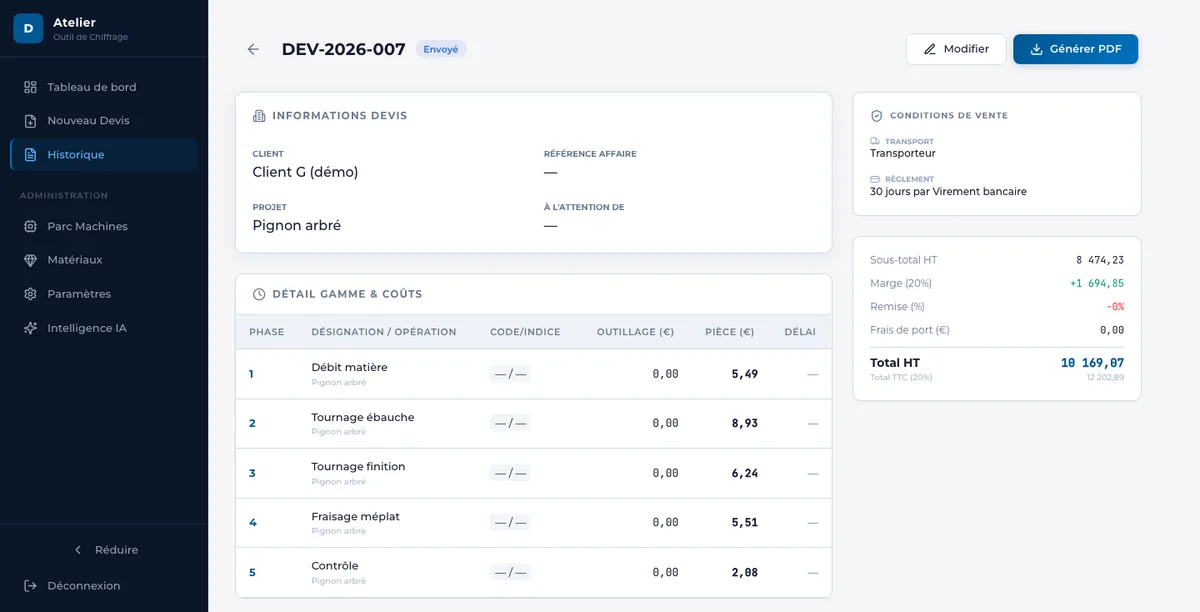Click the clock icon beside Détail Gamme & Coûts
Viewport: 1200px width, 612px height.
tap(259, 294)
